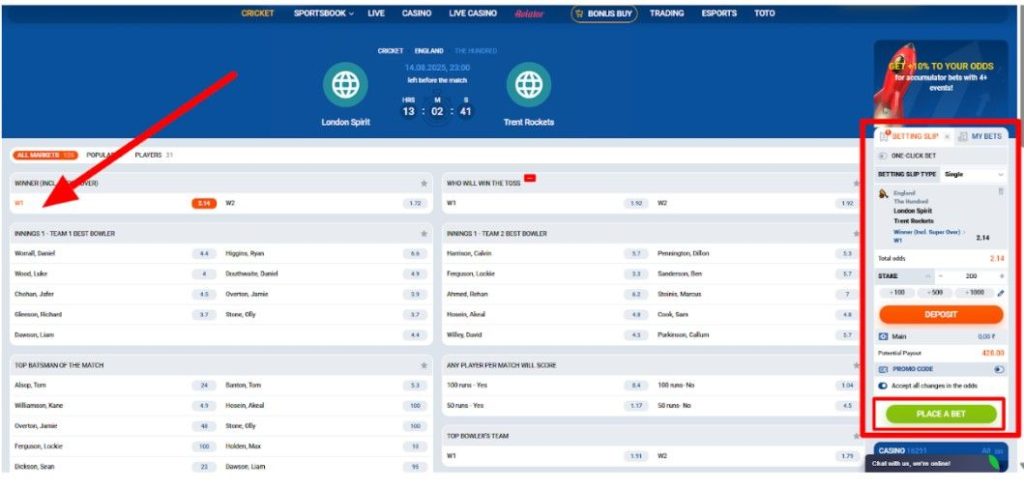
Task: Favorite the Winner market with its star
Action: (x=424, y=184)
